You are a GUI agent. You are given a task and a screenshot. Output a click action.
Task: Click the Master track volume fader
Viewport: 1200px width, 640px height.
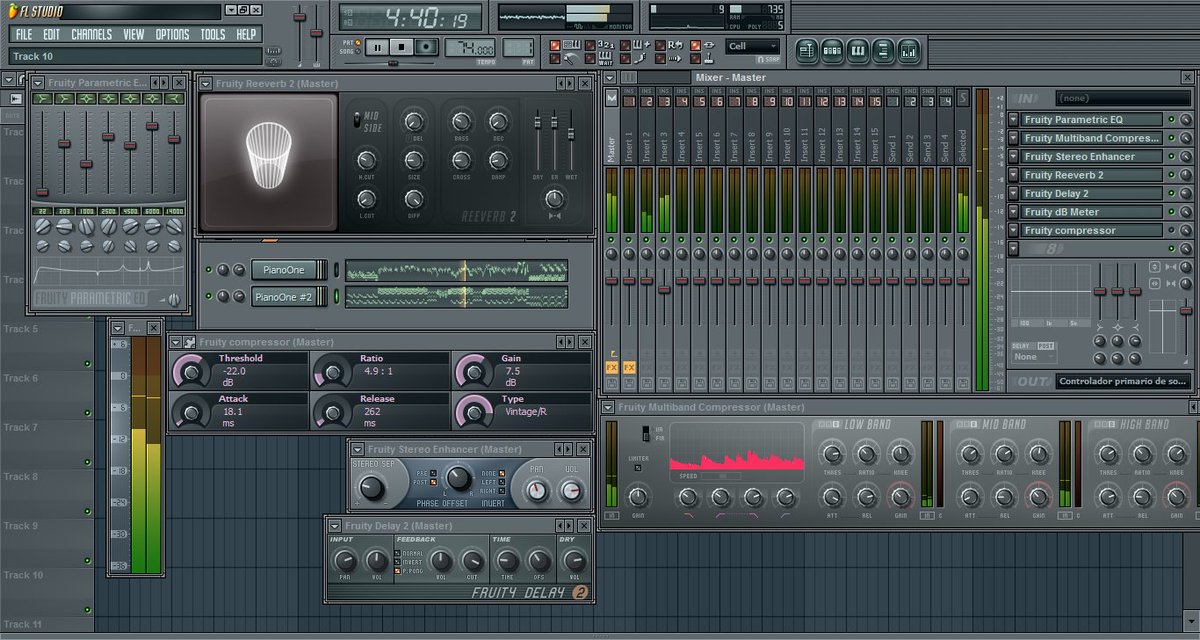pos(611,281)
